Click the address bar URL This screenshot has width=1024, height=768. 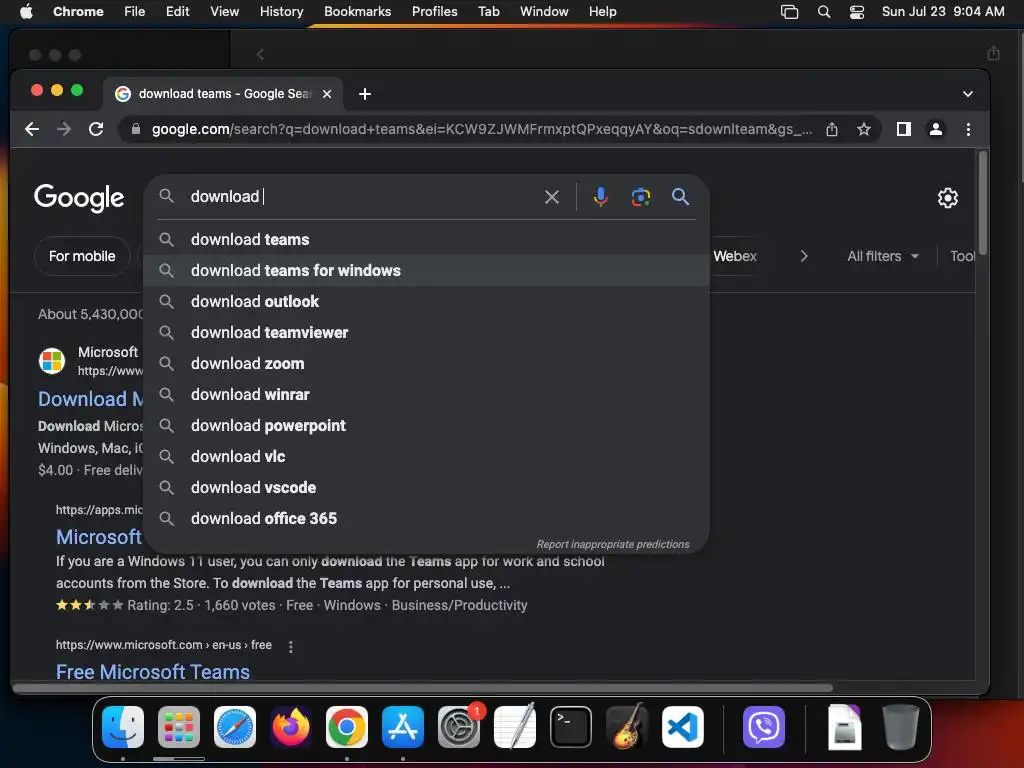[481, 129]
